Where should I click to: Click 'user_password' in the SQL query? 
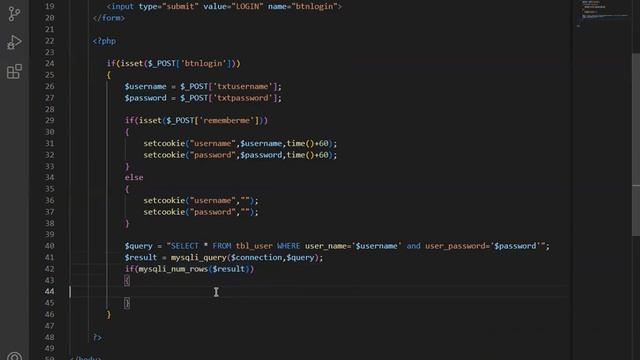coord(456,246)
